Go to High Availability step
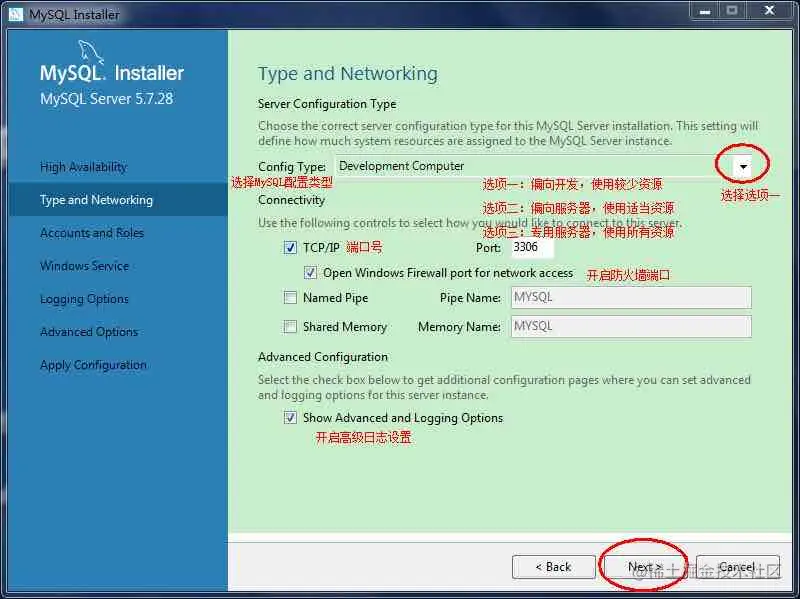 click(x=83, y=167)
